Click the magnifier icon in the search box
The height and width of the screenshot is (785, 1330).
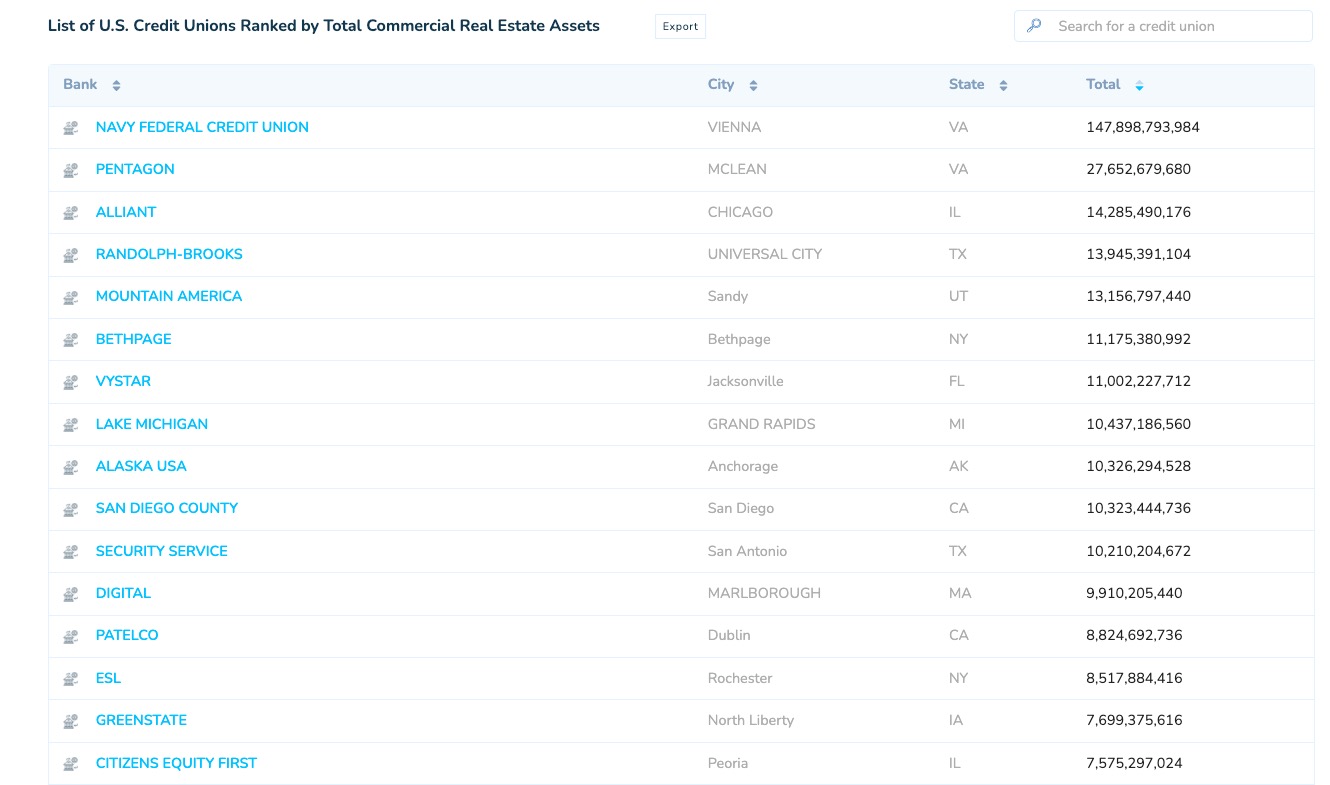1034,26
